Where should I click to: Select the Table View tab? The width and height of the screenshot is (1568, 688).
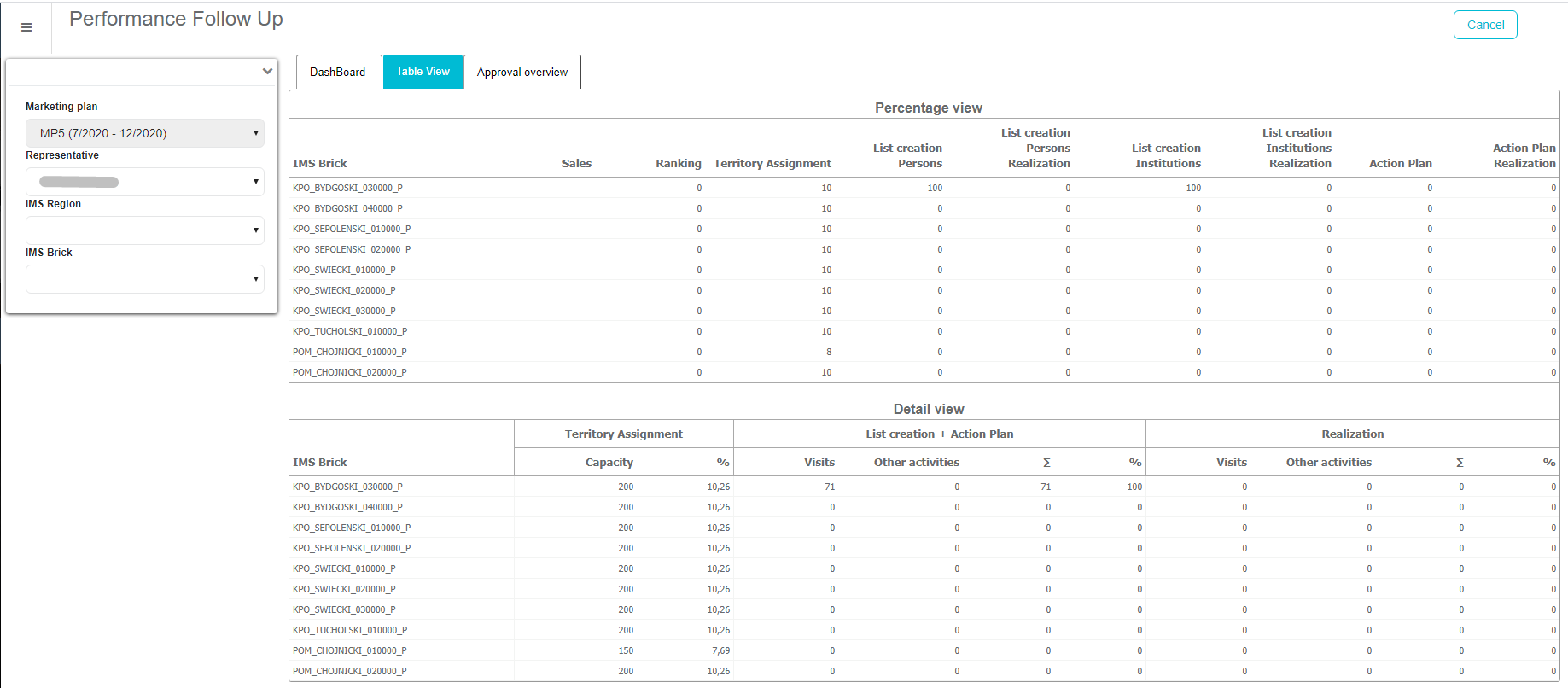[x=423, y=72]
